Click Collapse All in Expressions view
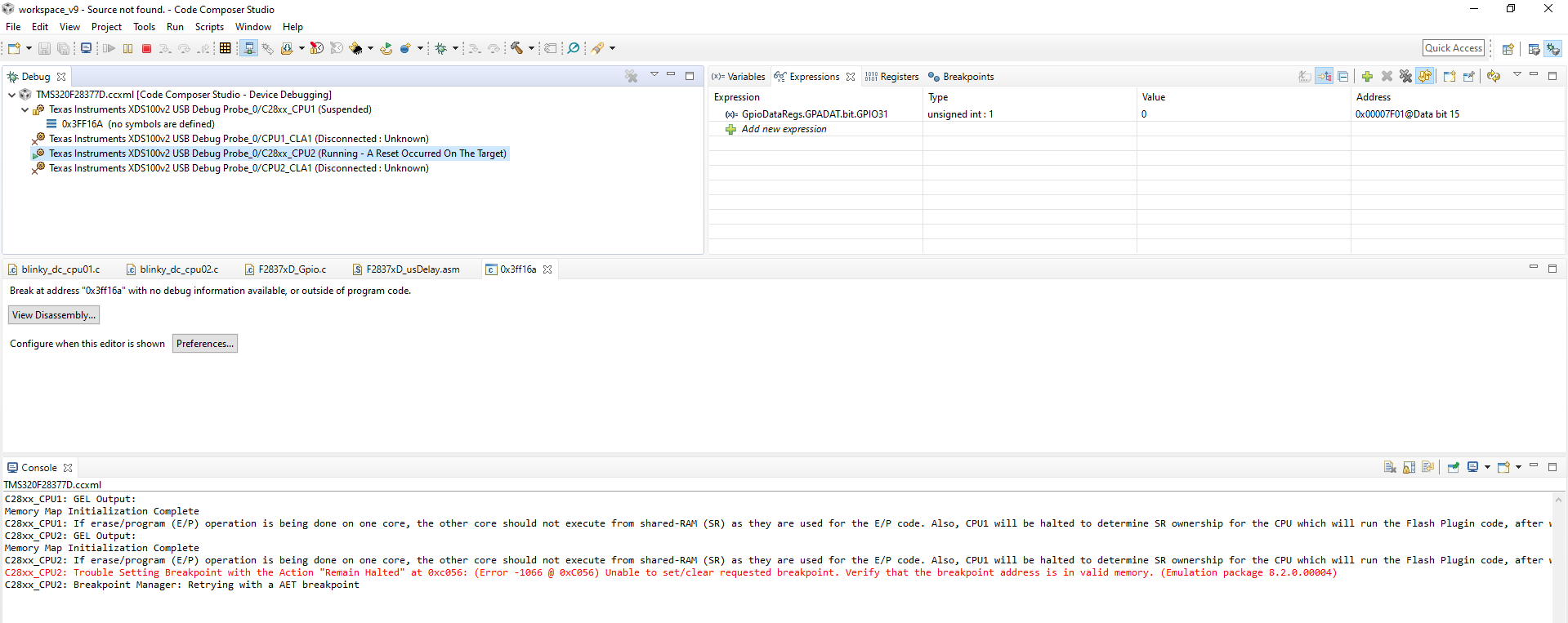This screenshot has height=623, width=1568. pos(1342,77)
